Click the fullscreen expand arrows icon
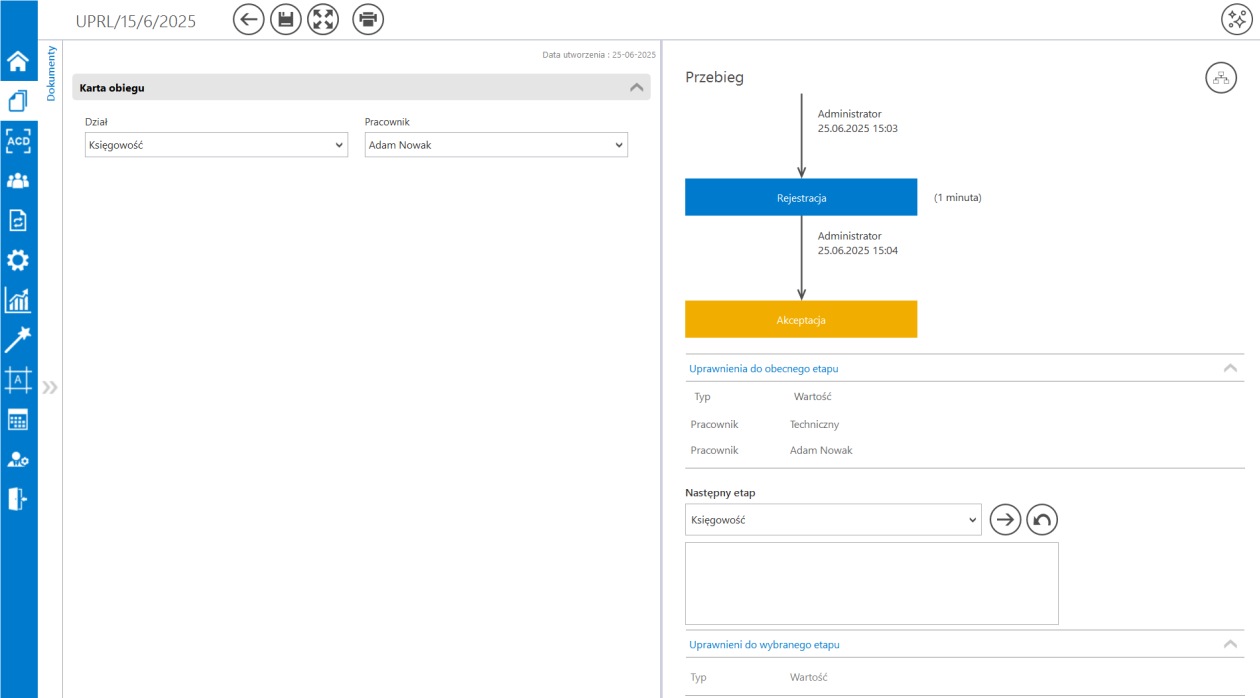1260x698 pixels. (x=323, y=19)
